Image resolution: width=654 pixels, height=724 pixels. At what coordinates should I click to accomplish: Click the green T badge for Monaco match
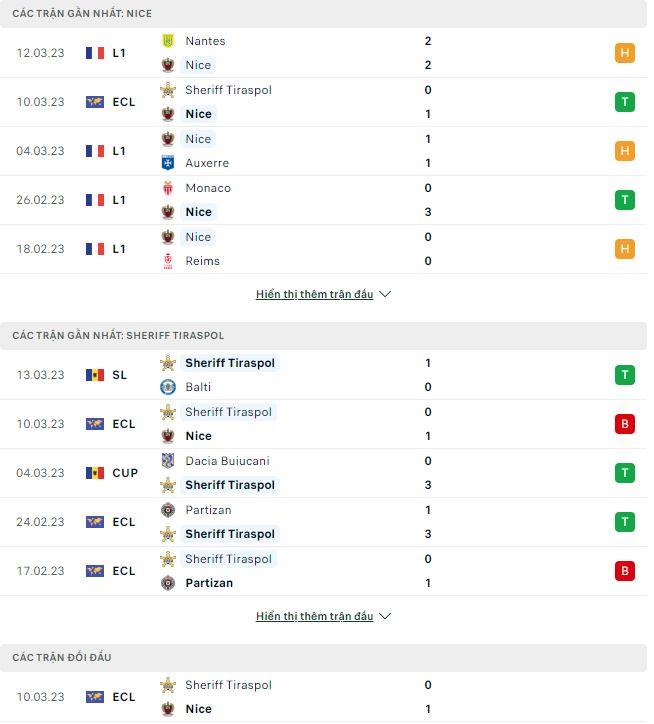(624, 200)
